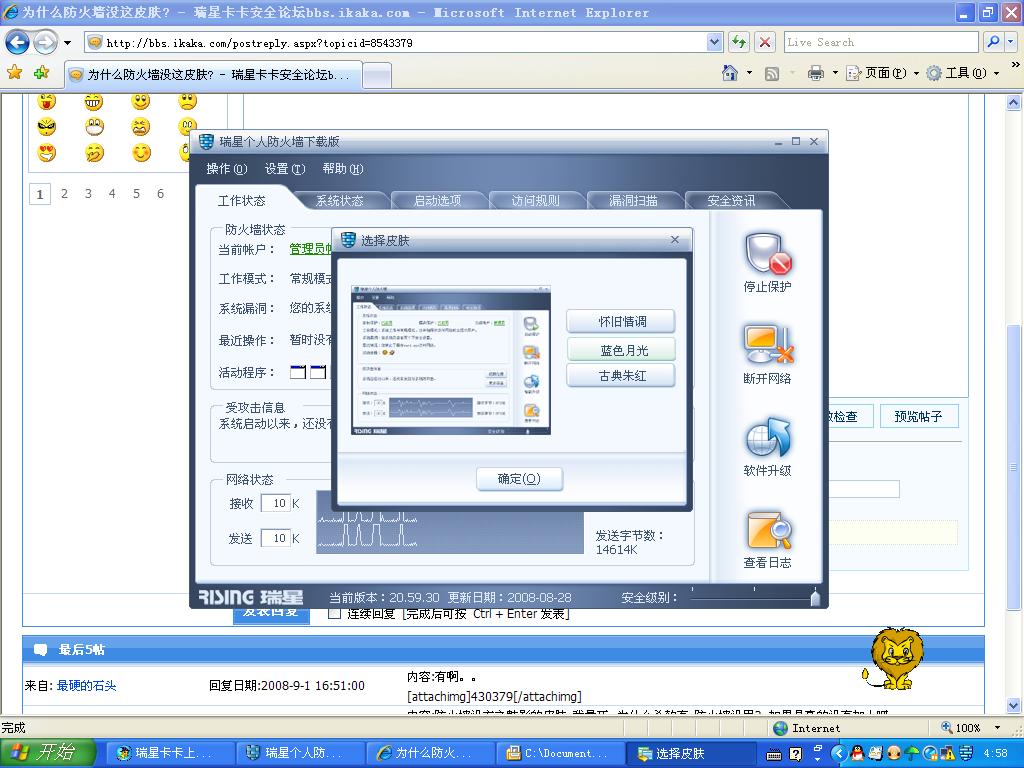Open the zoom level 100% dropdown
Image resolution: width=1024 pixels, height=768 pixels.
click(997, 728)
